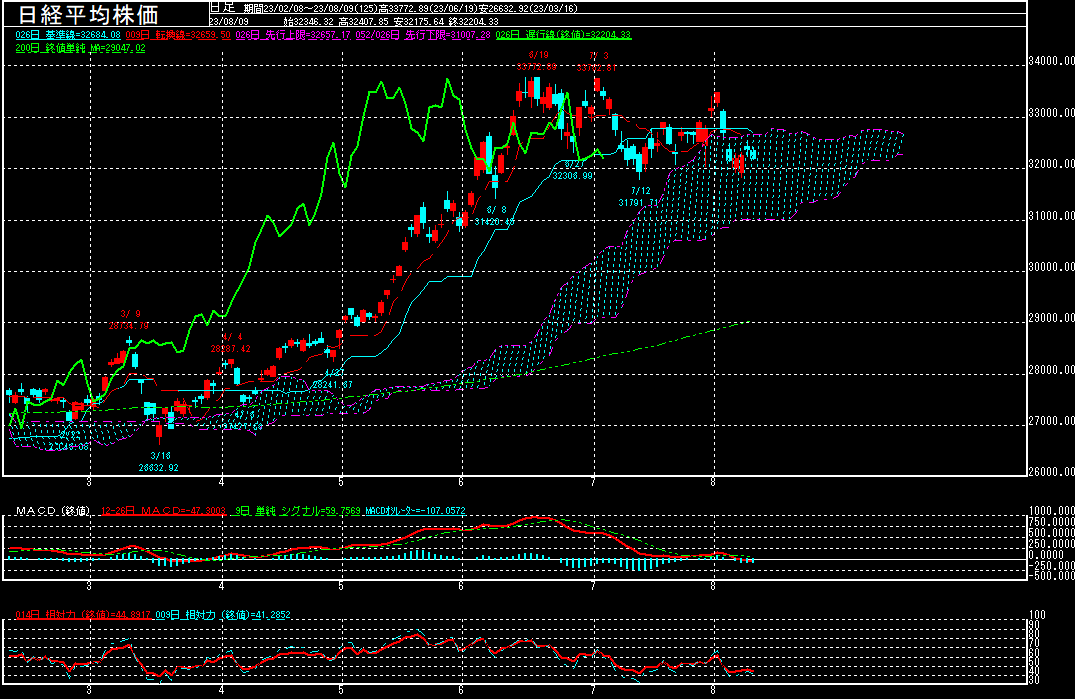Click the 33000.00 price axis label
Image resolution: width=1076 pixels, height=699 pixels.
click(x=1052, y=112)
